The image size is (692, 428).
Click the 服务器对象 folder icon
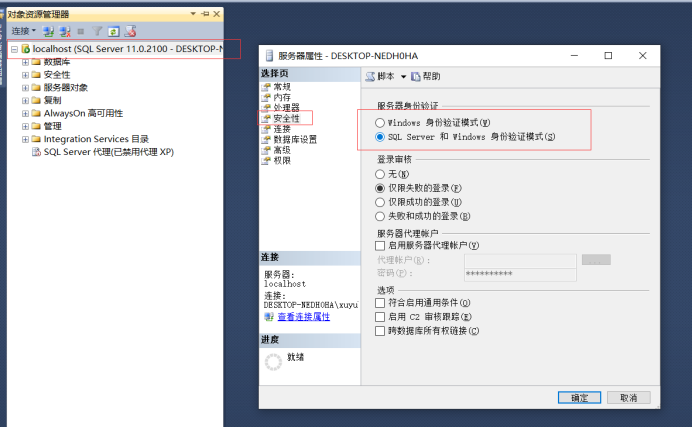36,87
